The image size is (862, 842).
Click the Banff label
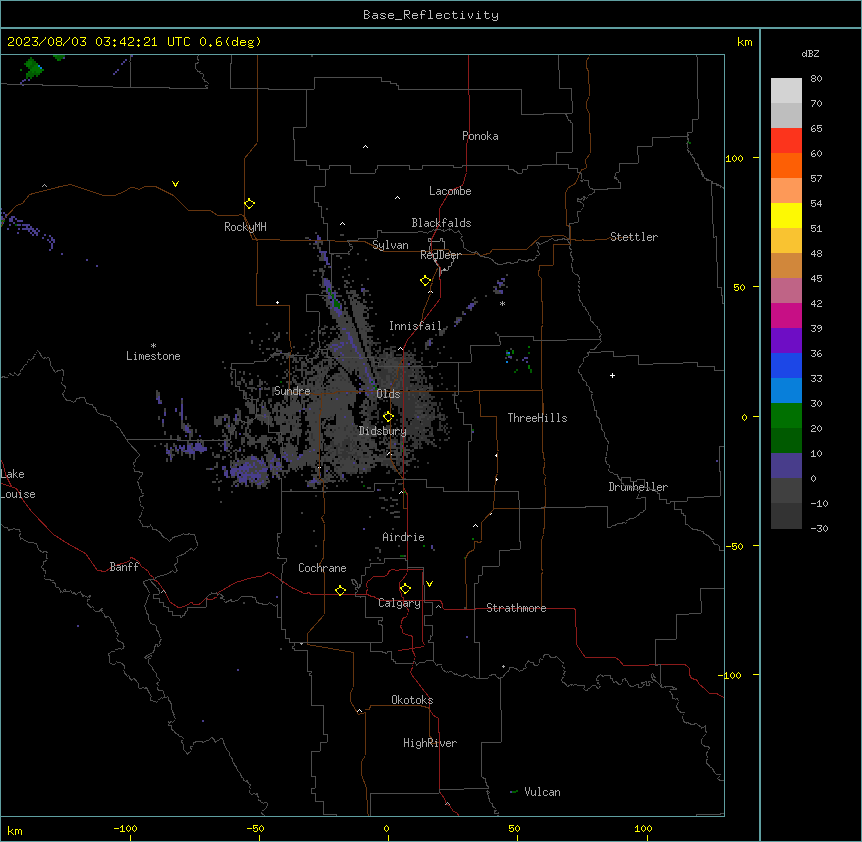(124, 567)
